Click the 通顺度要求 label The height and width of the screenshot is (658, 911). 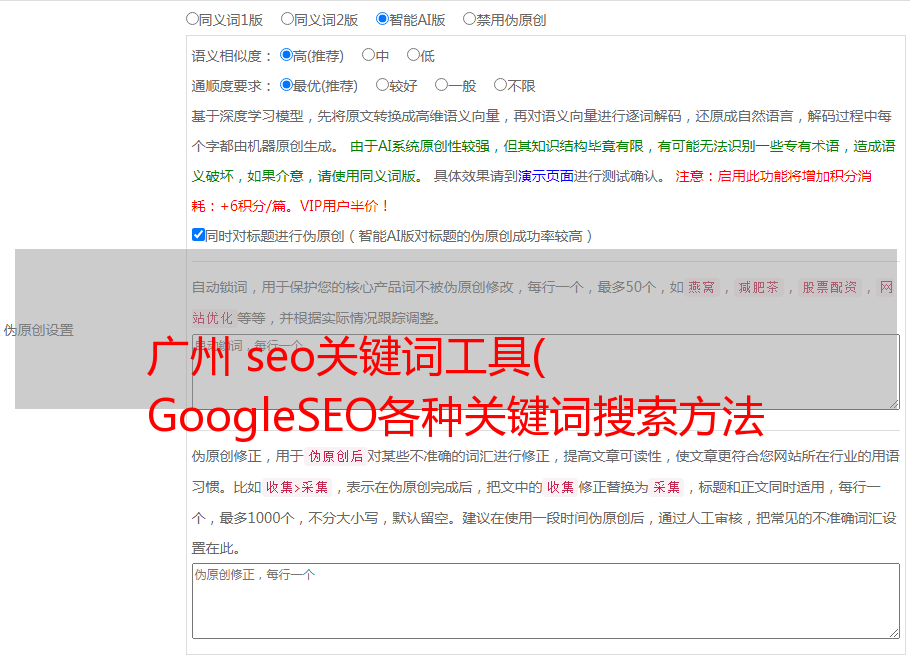[x=232, y=87]
